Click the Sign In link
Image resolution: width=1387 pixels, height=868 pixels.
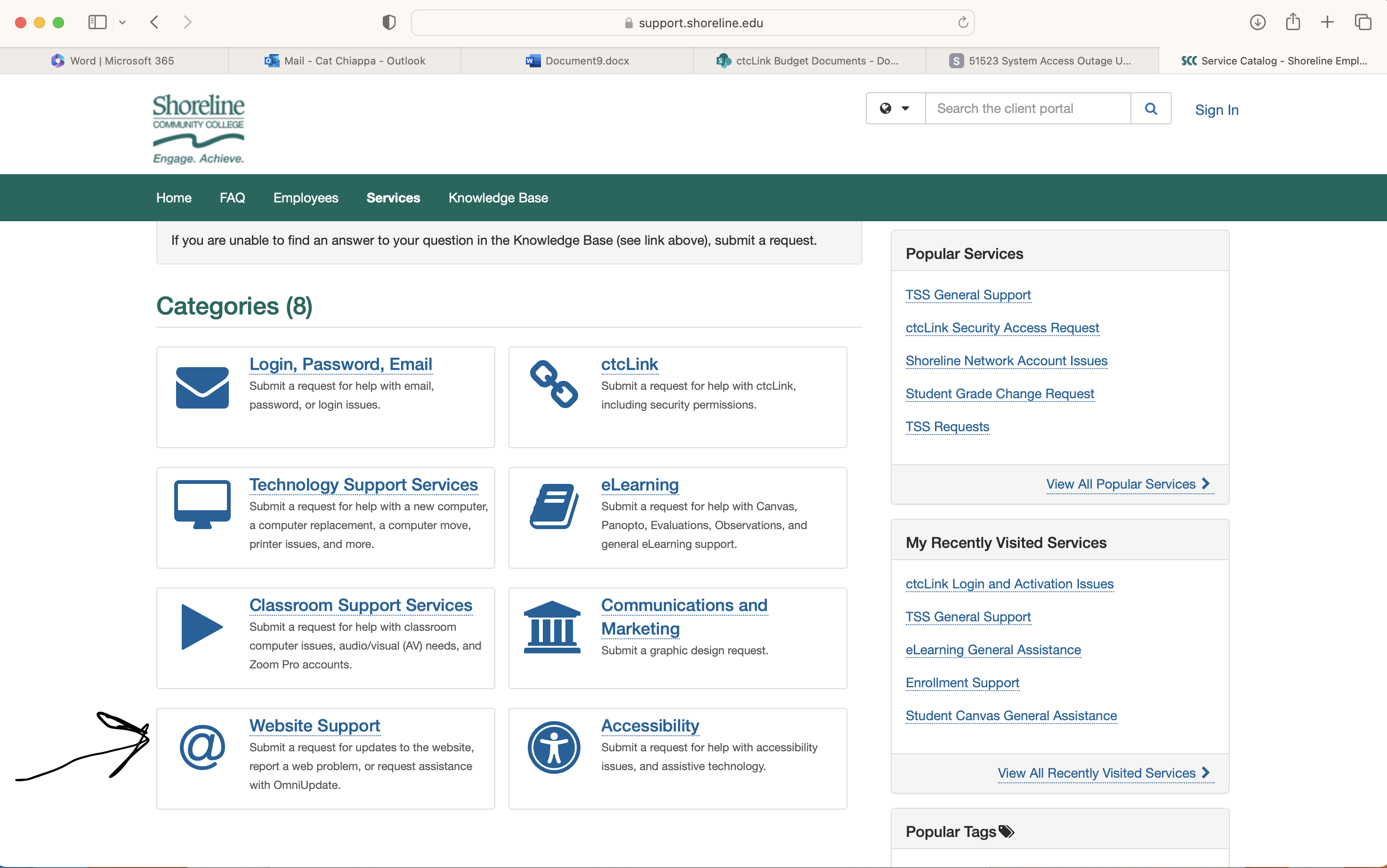click(1216, 110)
